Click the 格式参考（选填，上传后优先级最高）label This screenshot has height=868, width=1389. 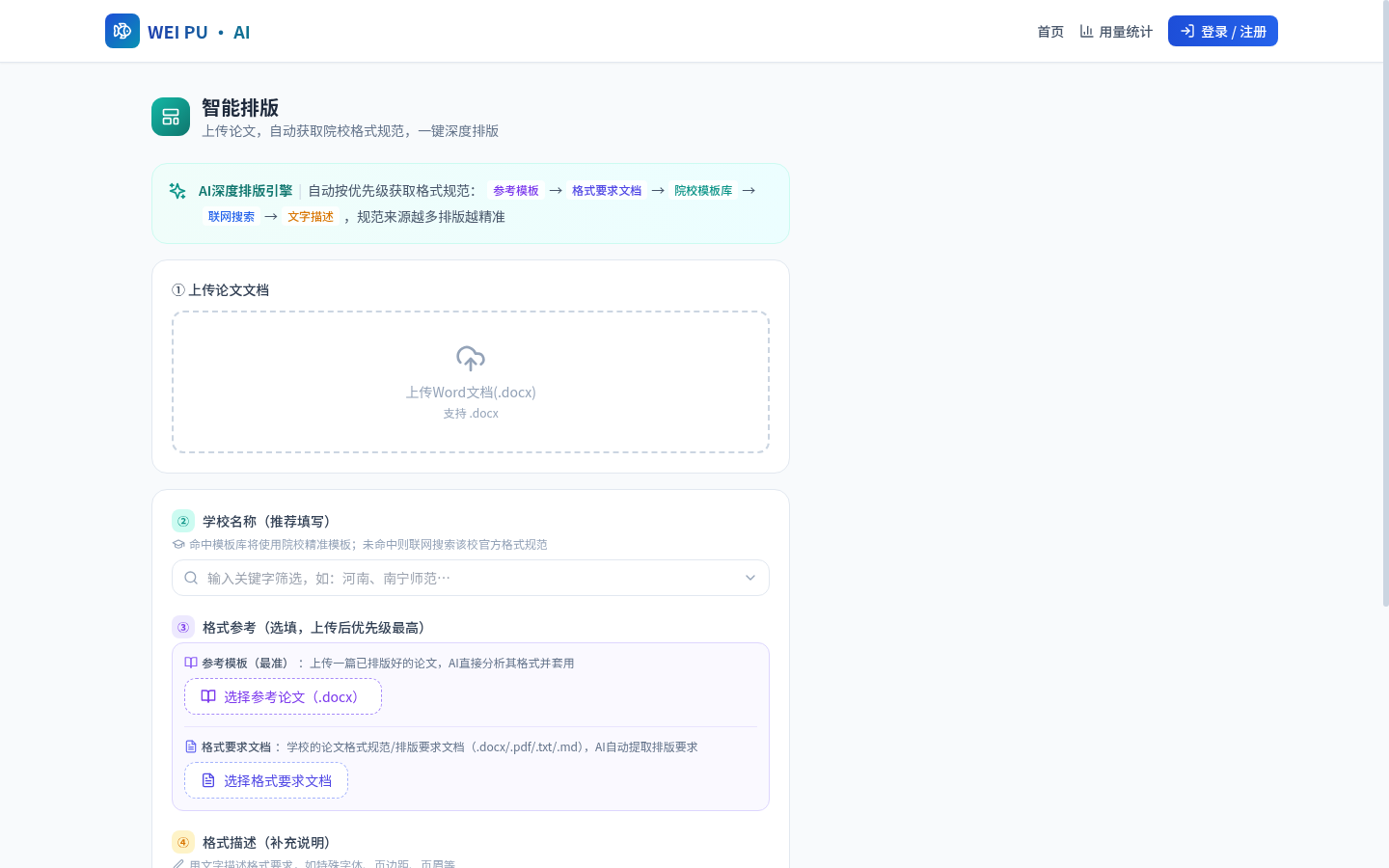(317, 627)
